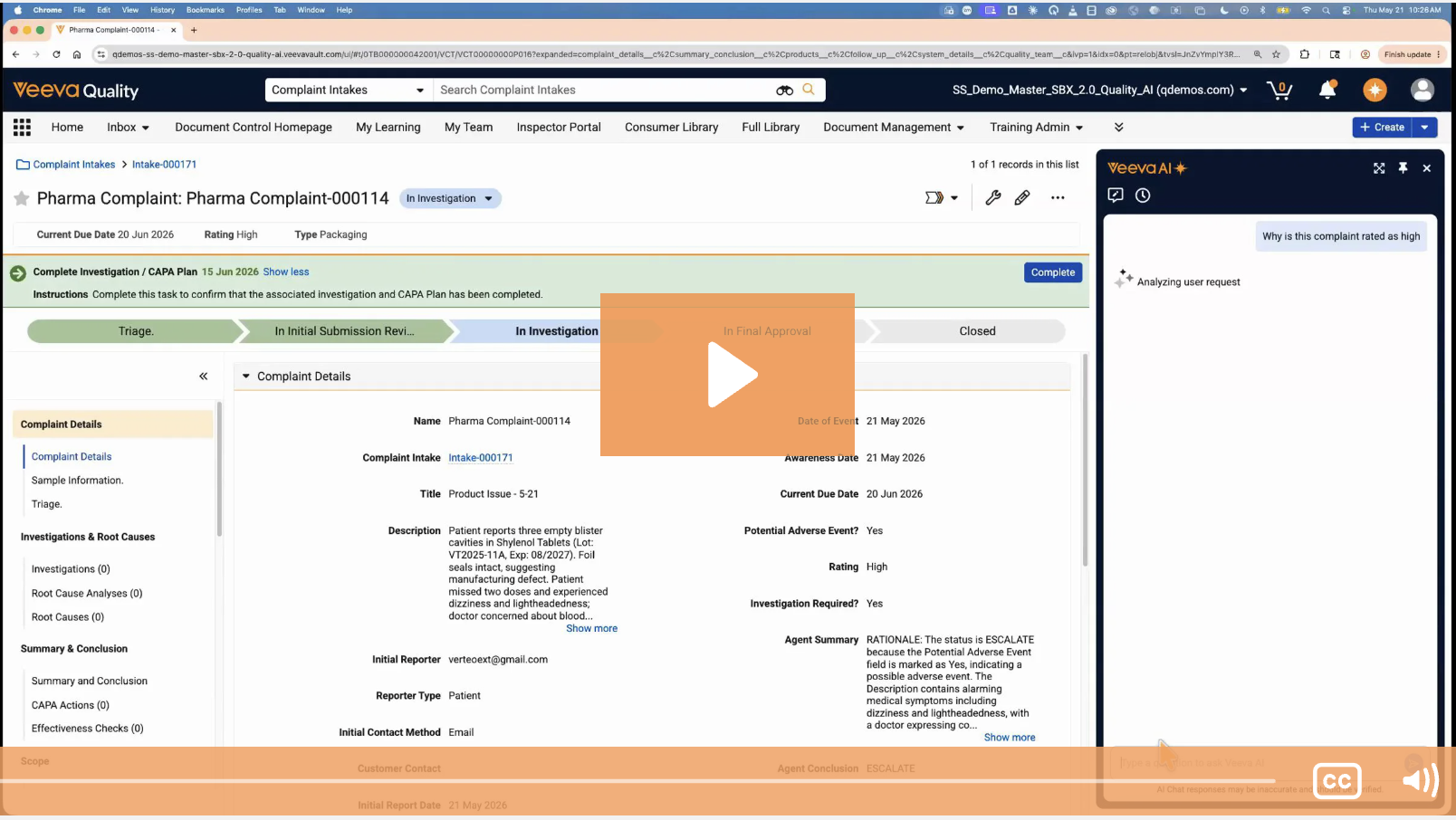Viewport: 1456px width, 820px height.
Task: Open the History menu in the macOS menu bar
Action: (x=163, y=10)
